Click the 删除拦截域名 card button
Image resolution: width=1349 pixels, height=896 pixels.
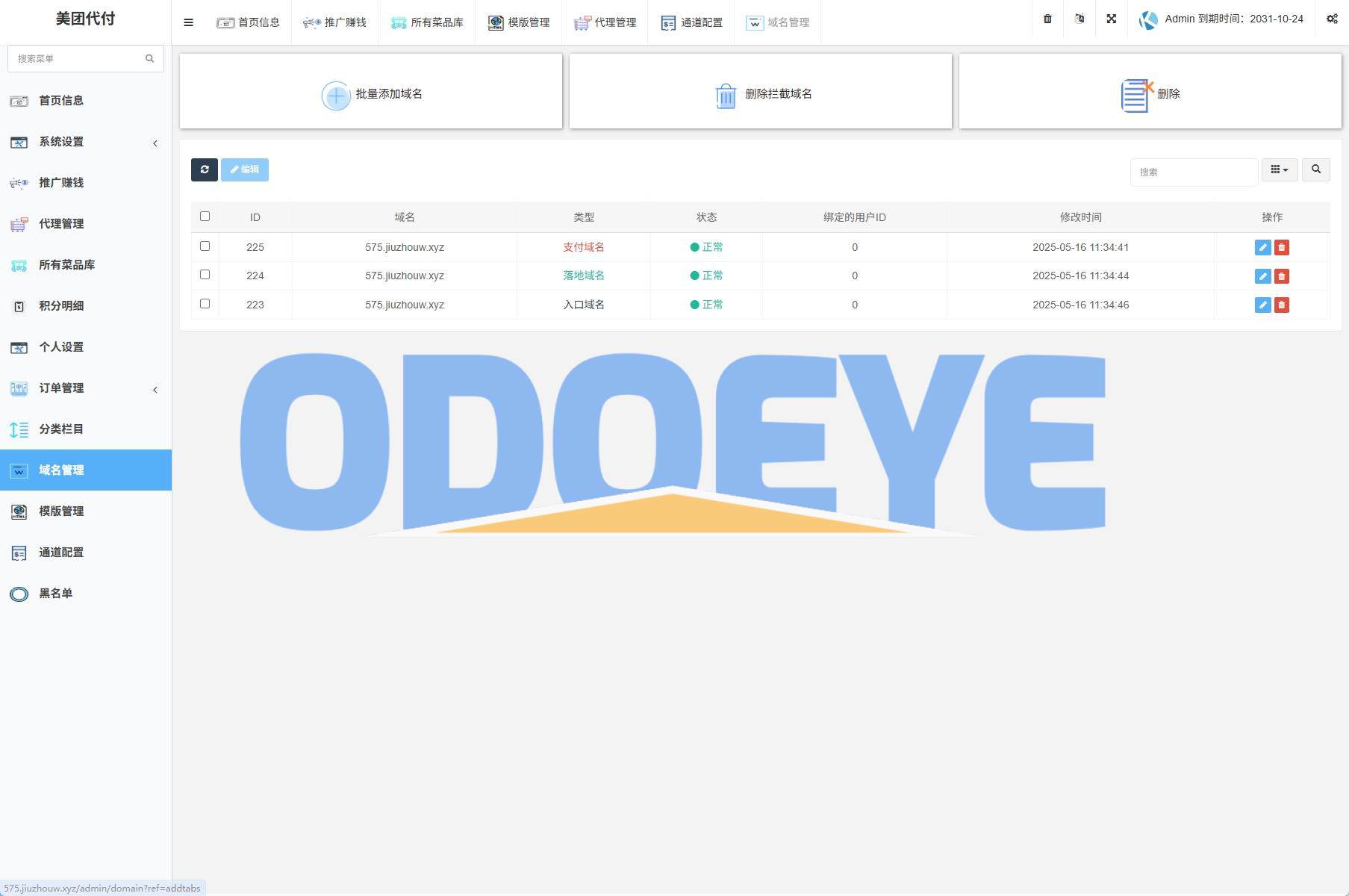tap(761, 91)
